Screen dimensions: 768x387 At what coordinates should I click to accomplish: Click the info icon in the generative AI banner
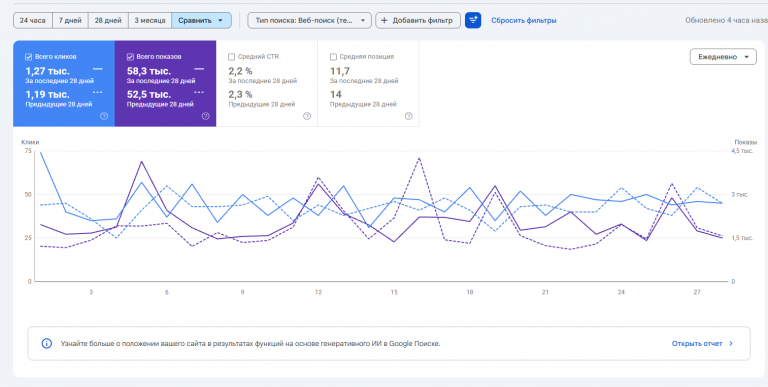pyautogui.click(x=47, y=343)
